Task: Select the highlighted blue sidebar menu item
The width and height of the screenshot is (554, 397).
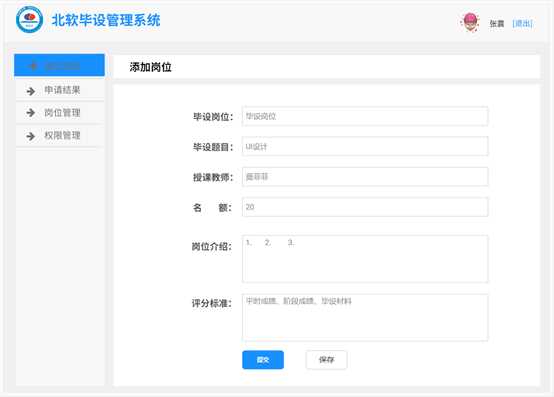Action: (59, 65)
